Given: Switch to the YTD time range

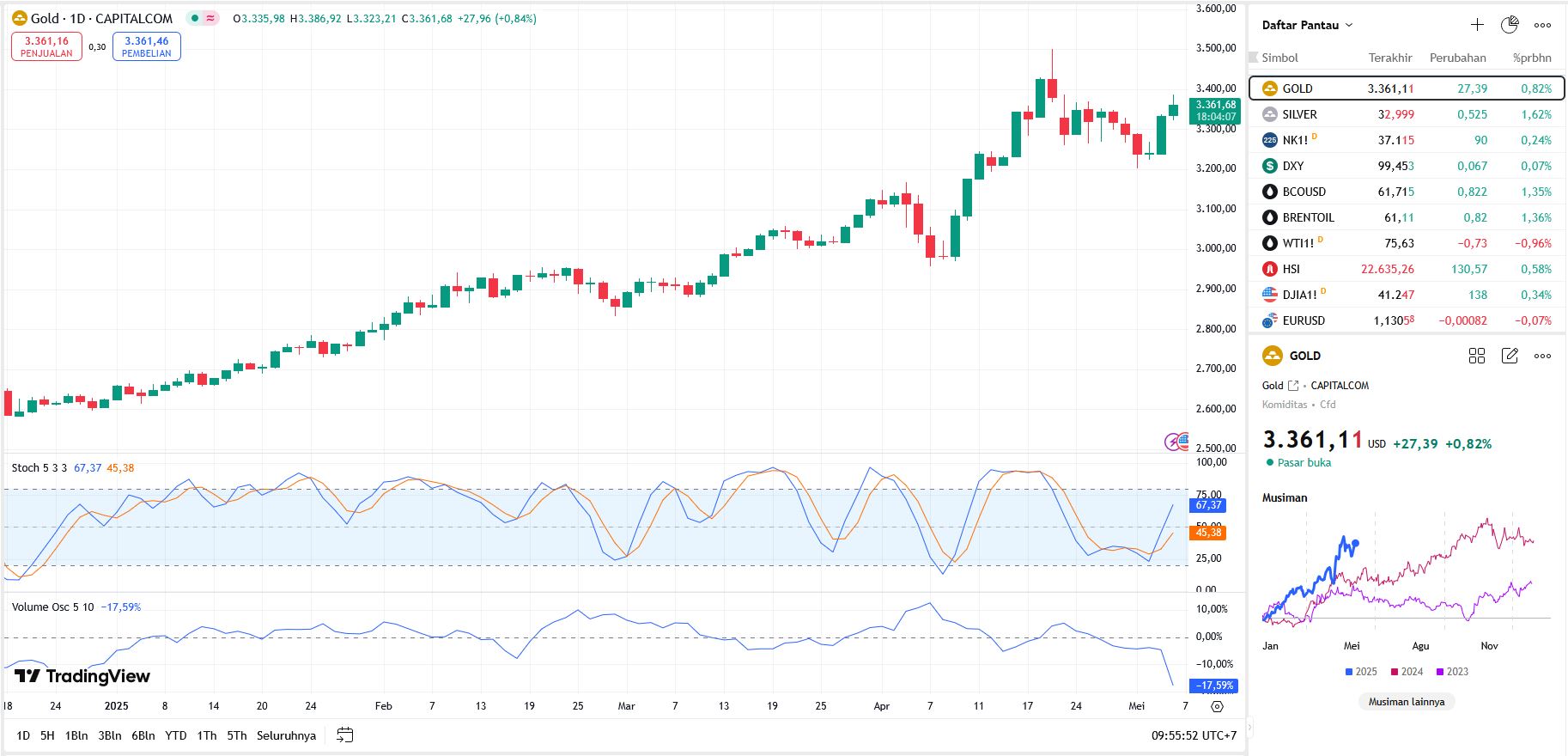Looking at the screenshot, I should [175, 735].
